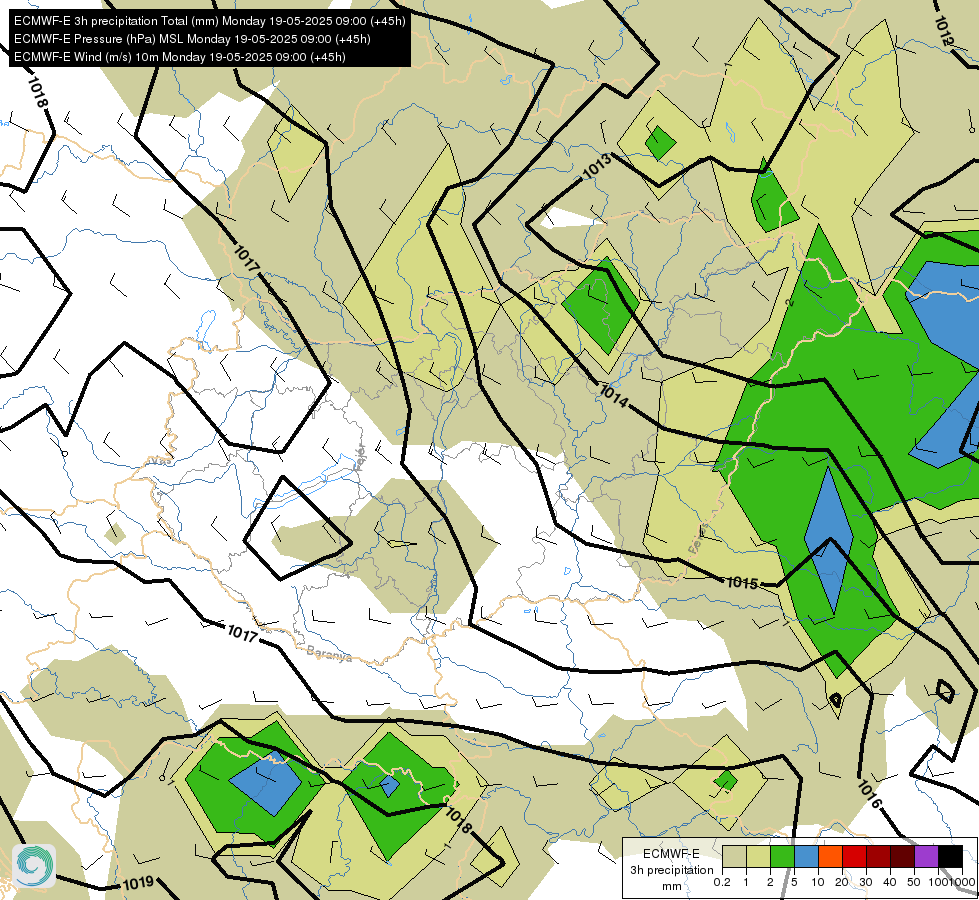Click the 0.2 legend scale value
The height and width of the screenshot is (900, 979).
[722, 882]
